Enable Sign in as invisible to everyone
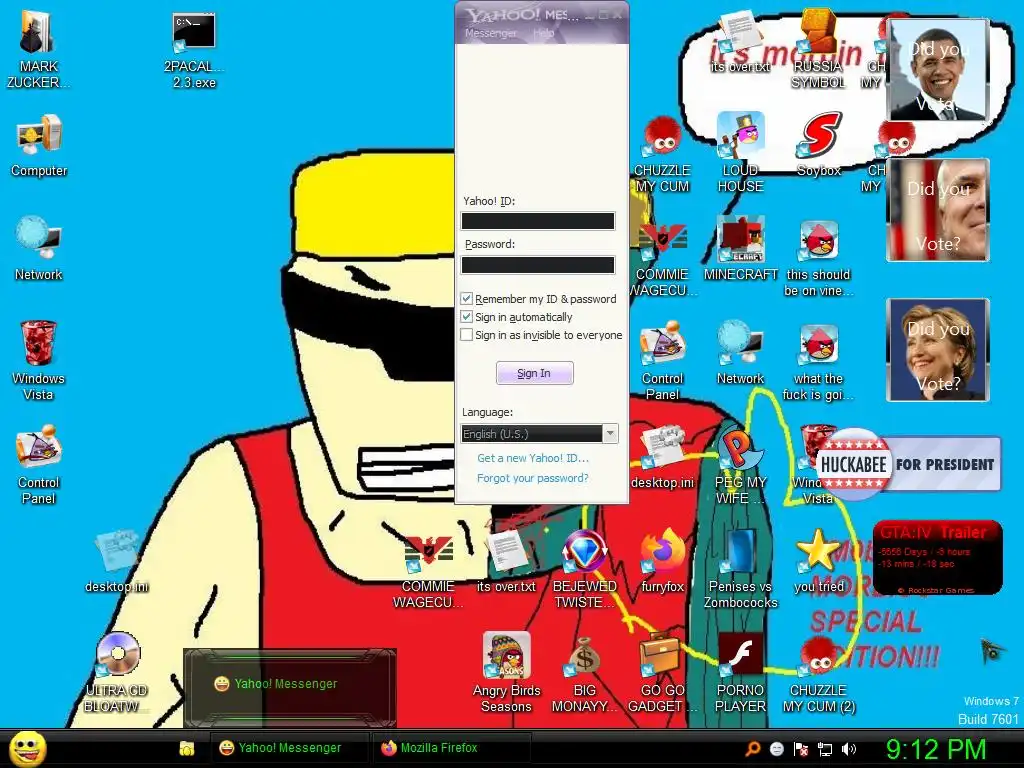The width and height of the screenshot is (1024, 768). (x=466, y=335)
